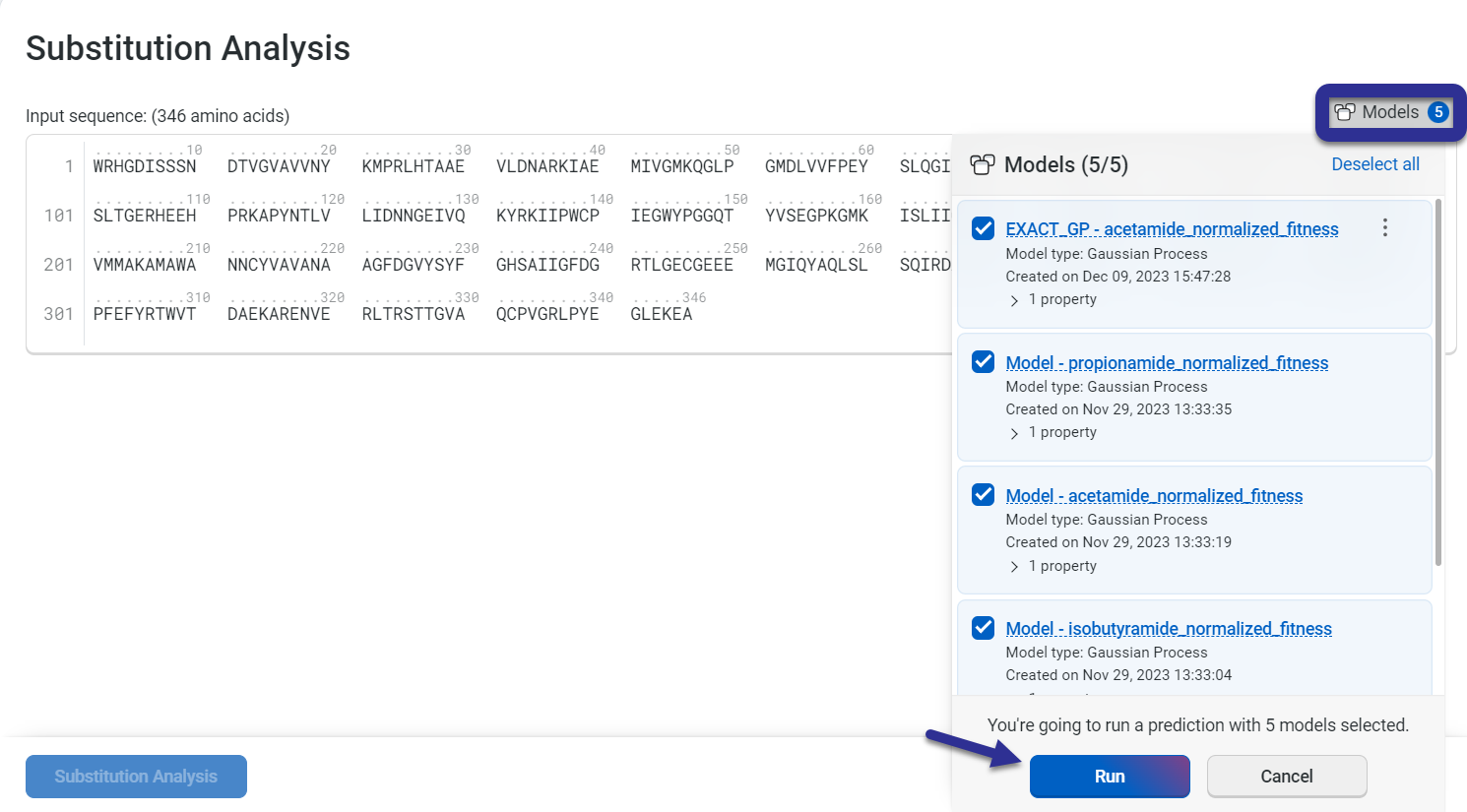The height and width of the screenshot is (812, 1467).
Task: Run the prediction with selected models
Action: coord(1110,777)
